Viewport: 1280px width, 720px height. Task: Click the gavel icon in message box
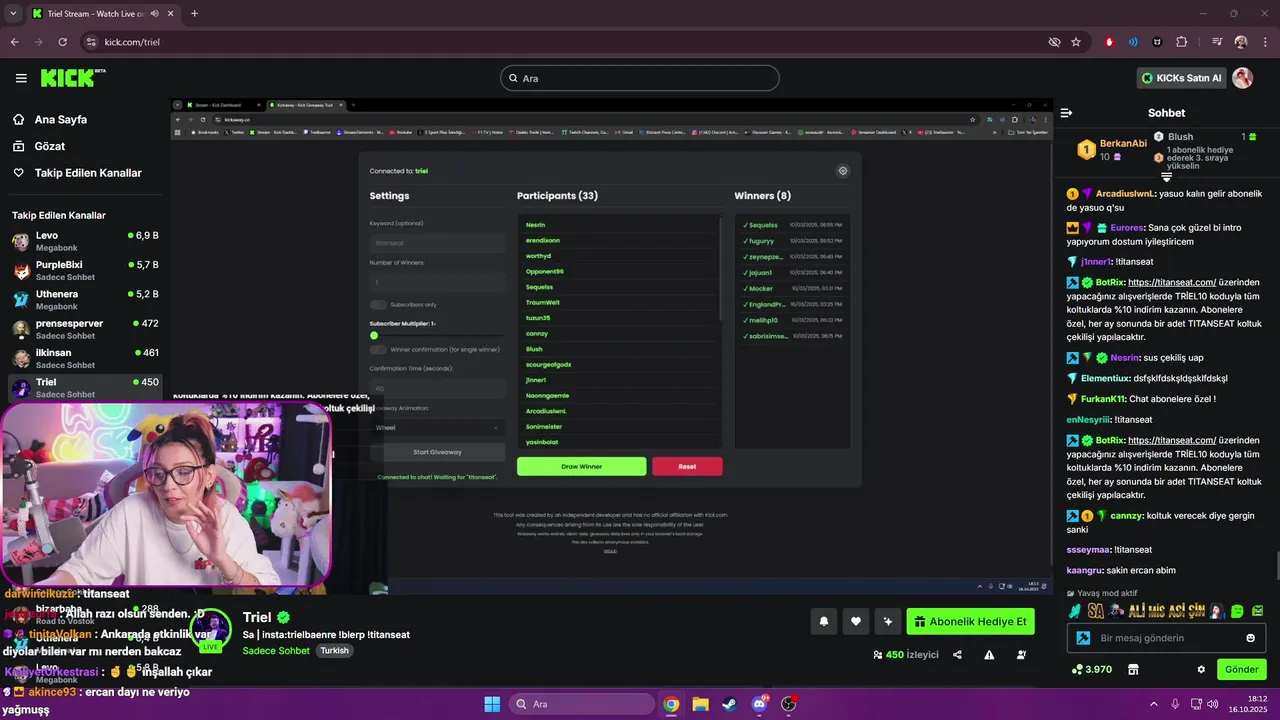pyautogui.click(x=1082, y=638)
